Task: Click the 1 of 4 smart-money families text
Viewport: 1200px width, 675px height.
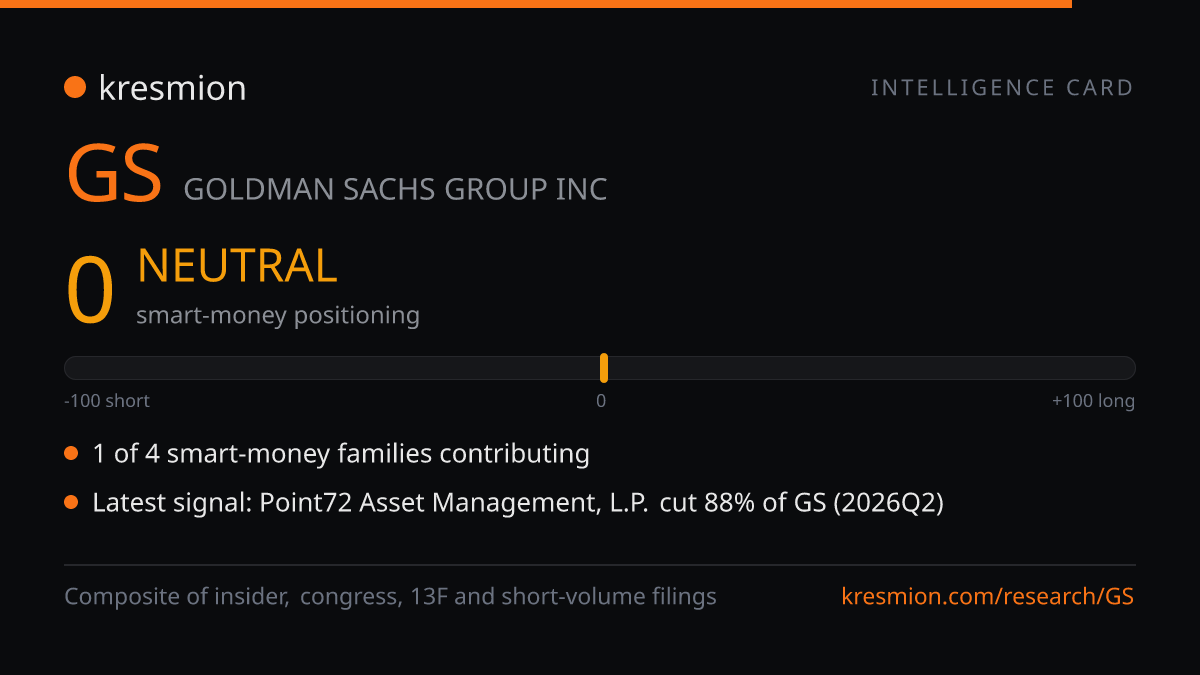Action: click(x=341, y=454)
